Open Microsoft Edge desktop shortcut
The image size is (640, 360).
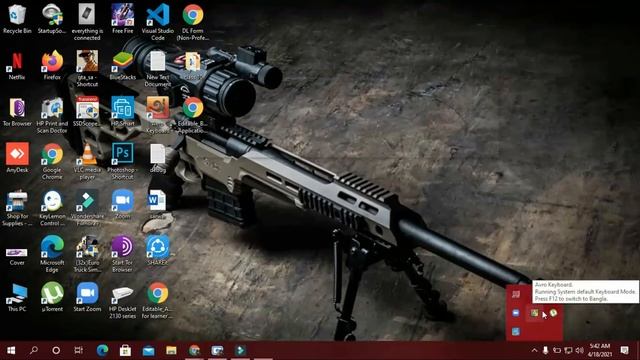click(52, 254)
